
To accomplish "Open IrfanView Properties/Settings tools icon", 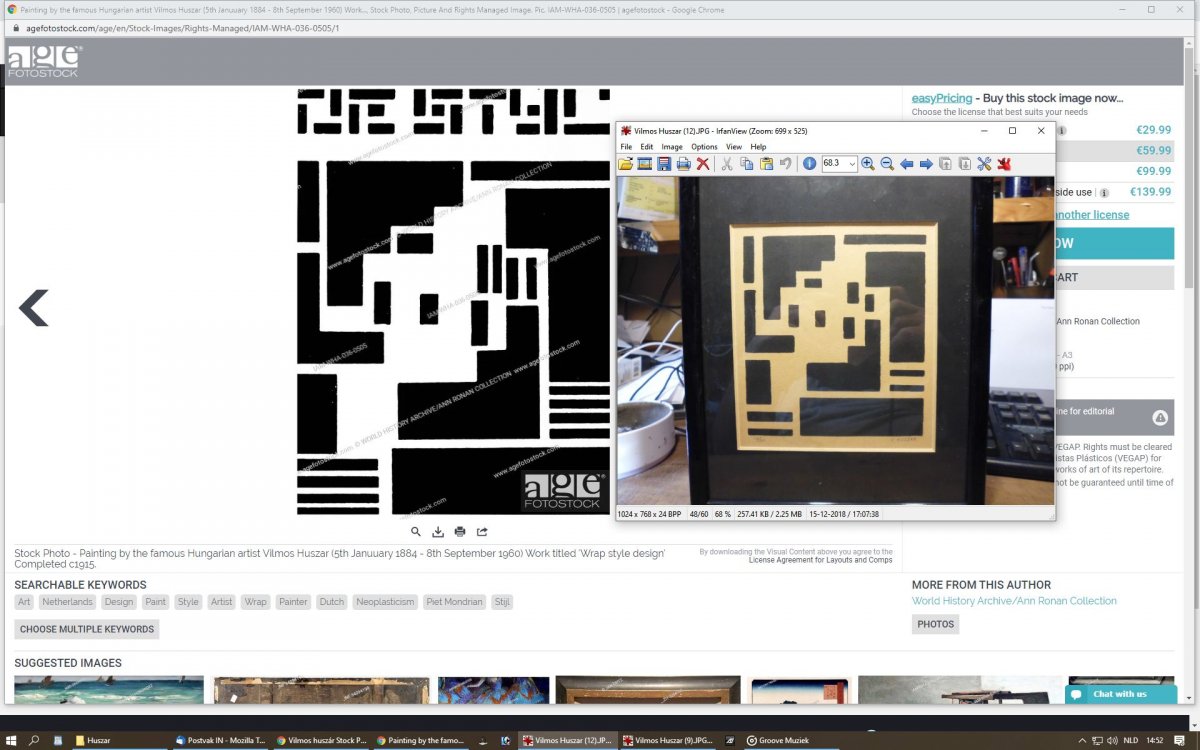I will click(x=984, y=164).
